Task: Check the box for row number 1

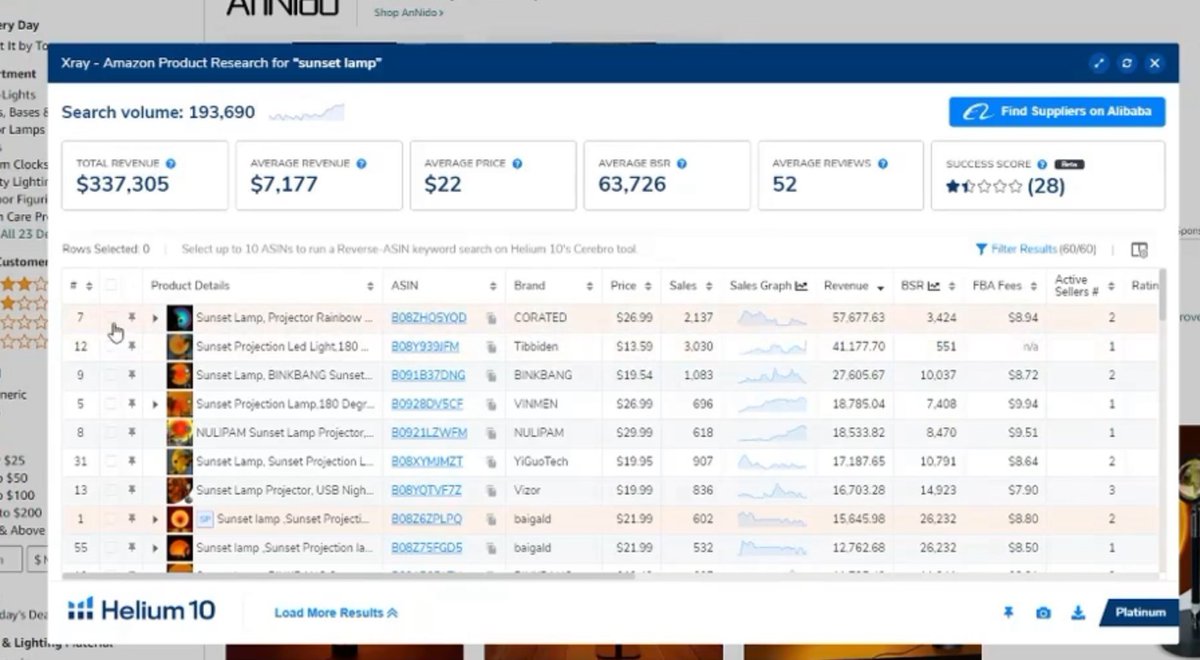Action: point(111,519)
